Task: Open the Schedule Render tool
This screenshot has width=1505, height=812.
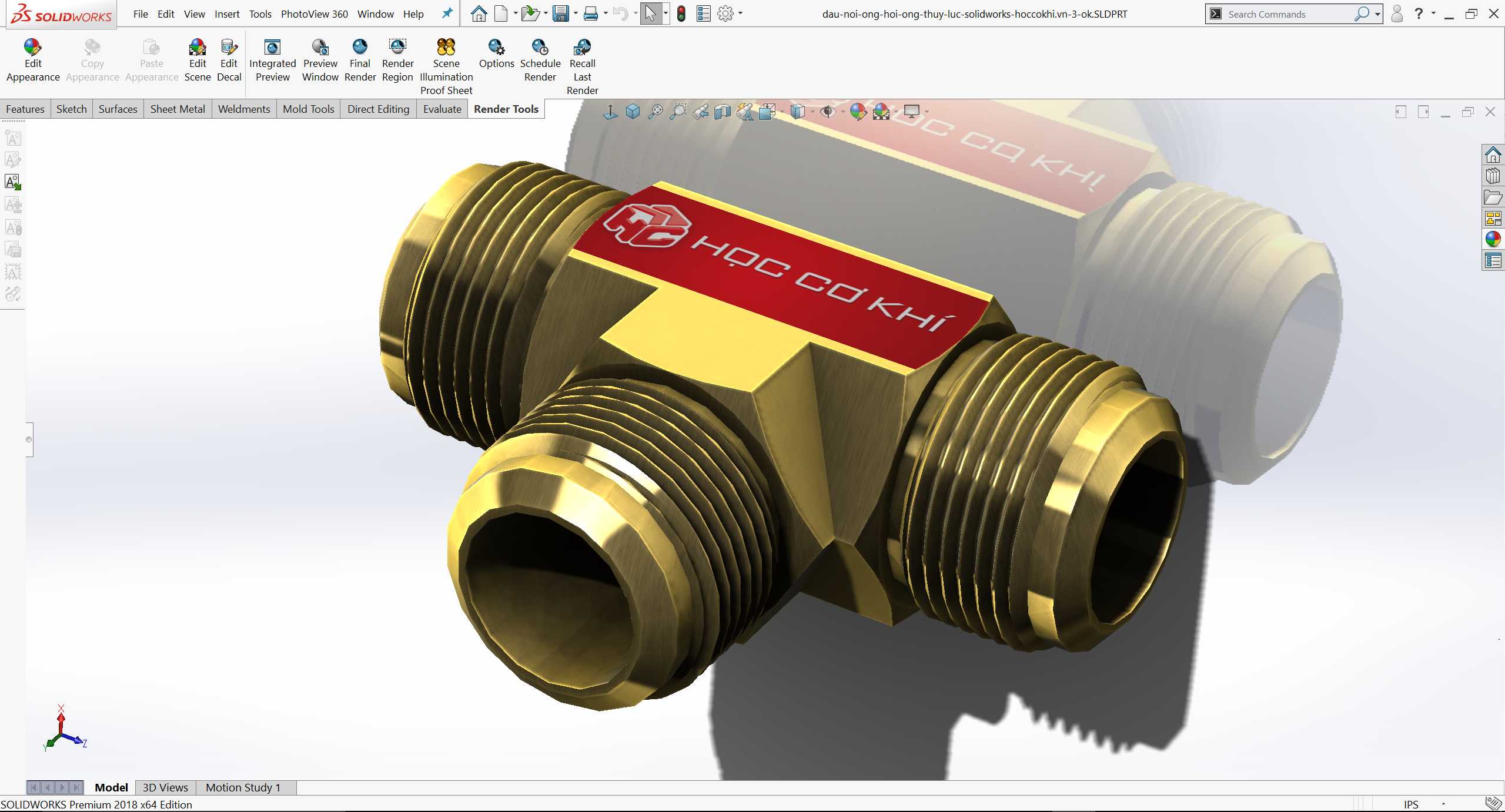Action: coord(540,61)
